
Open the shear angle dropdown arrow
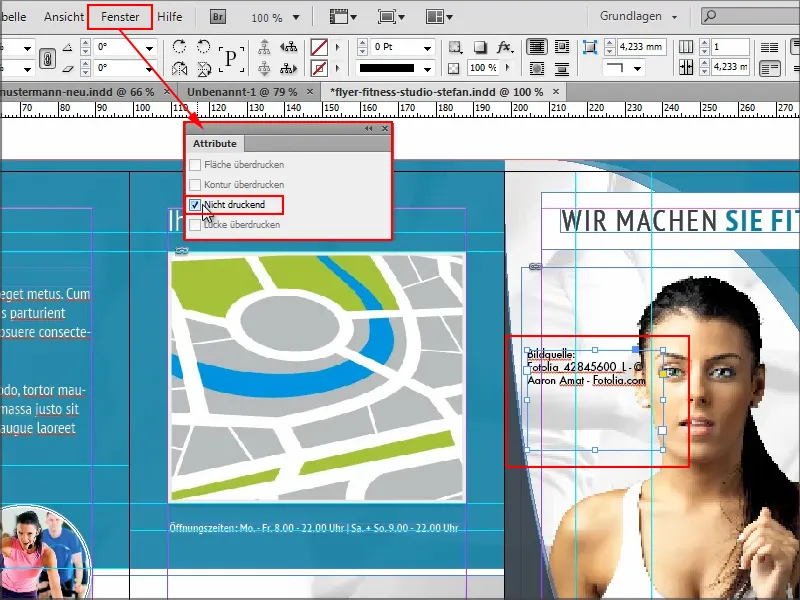click(x=149, y=68)
